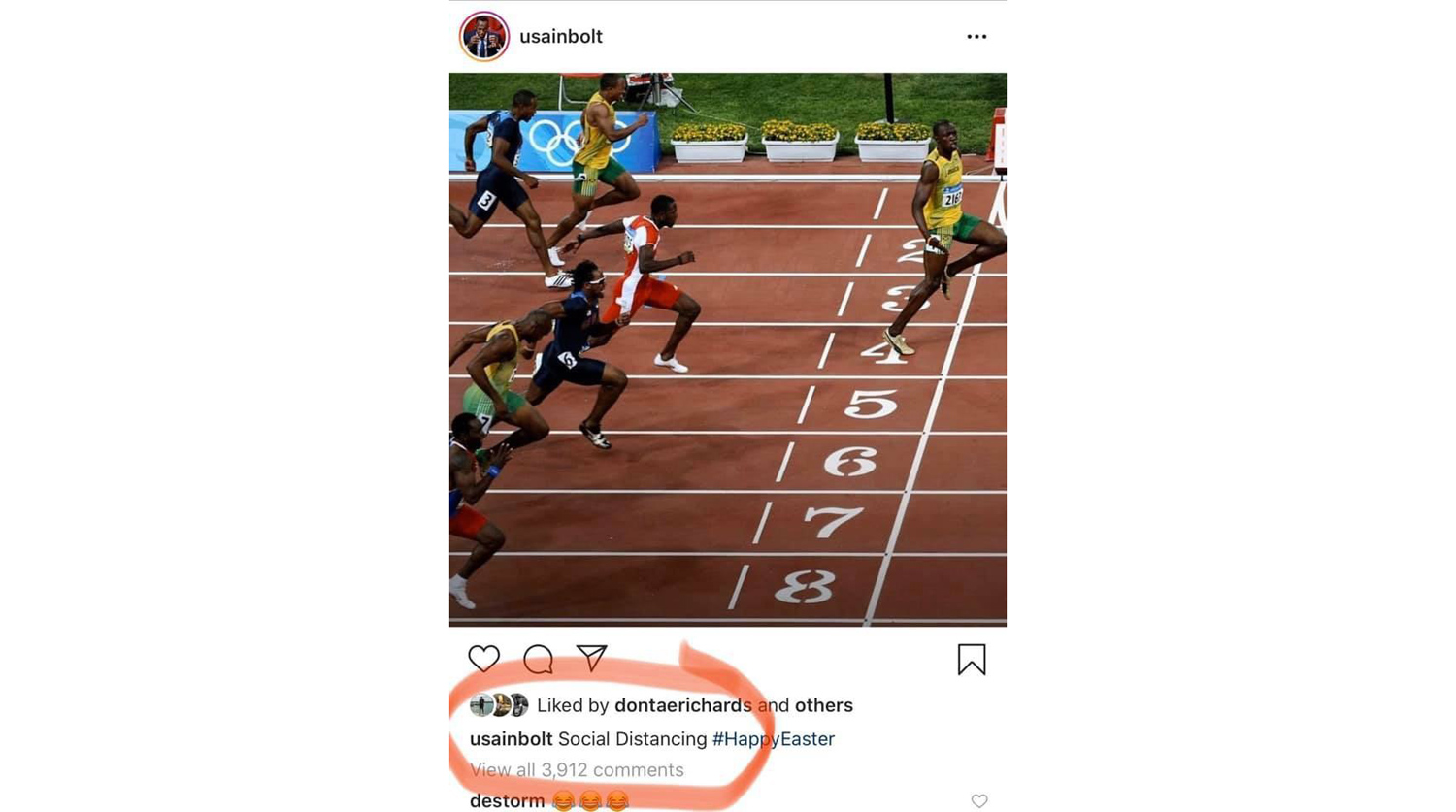Open destorm commenter profile
The height and width of the screenshot is (812, 1456).
[507, 801]
